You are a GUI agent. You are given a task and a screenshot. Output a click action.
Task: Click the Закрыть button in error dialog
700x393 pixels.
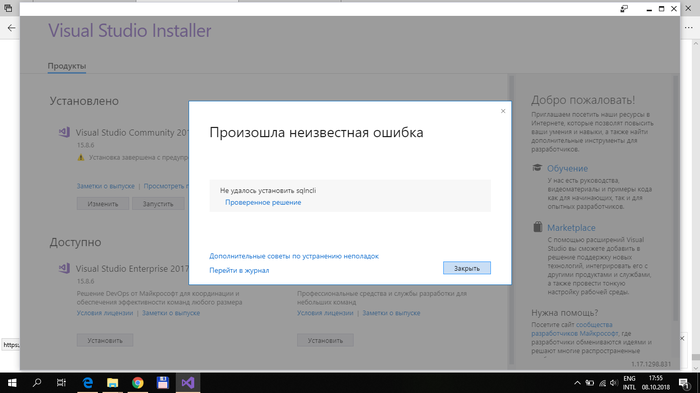467,268
